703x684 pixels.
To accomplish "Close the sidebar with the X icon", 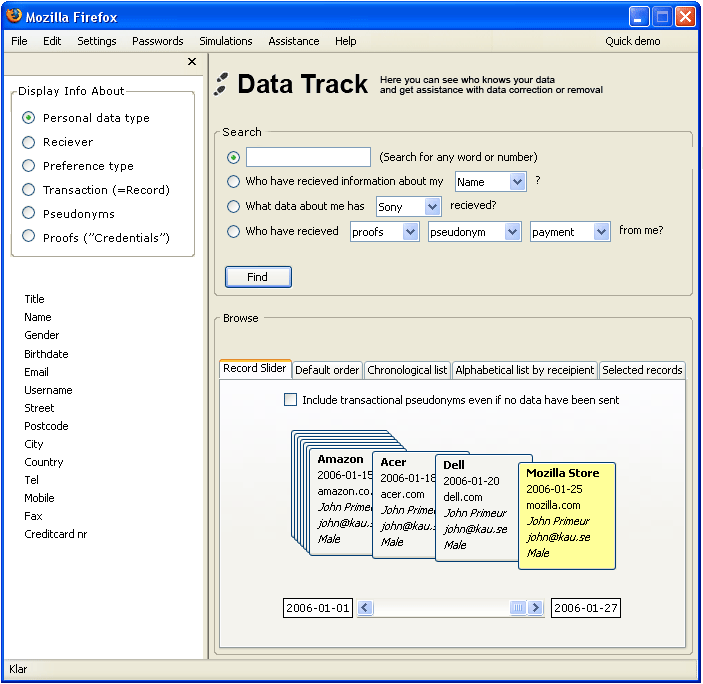I will 192,62.
